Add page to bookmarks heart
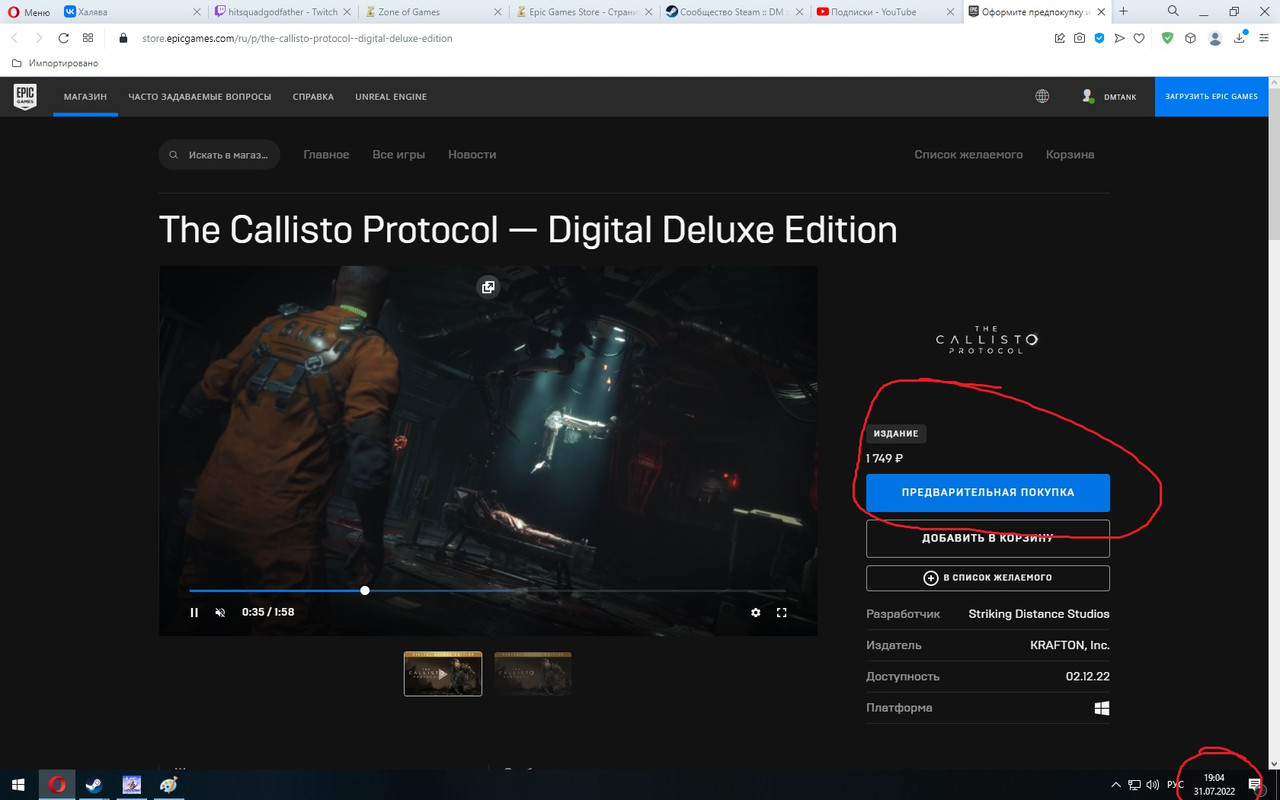 (1140, 38)
